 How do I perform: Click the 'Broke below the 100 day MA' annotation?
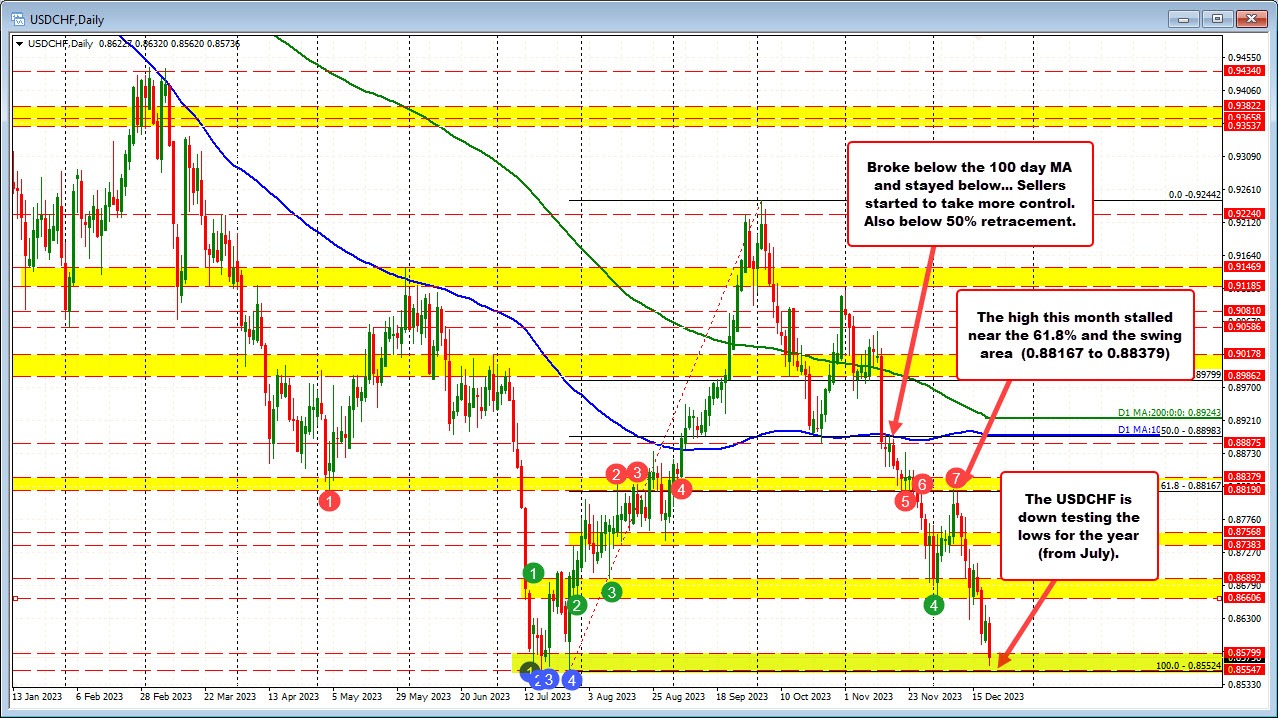970,194
